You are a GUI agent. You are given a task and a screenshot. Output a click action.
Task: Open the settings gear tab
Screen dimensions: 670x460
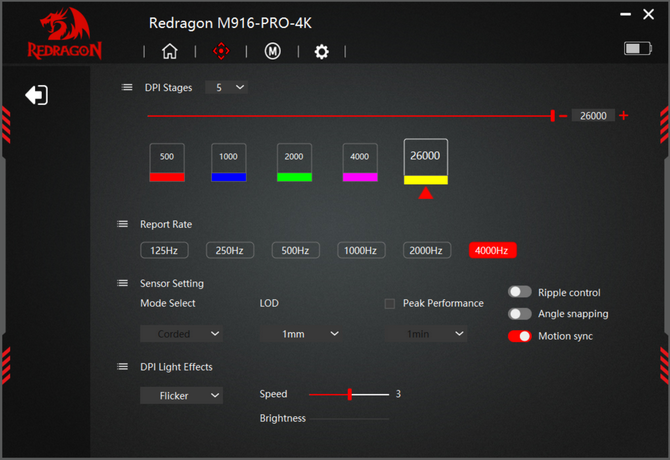[322, 52]
